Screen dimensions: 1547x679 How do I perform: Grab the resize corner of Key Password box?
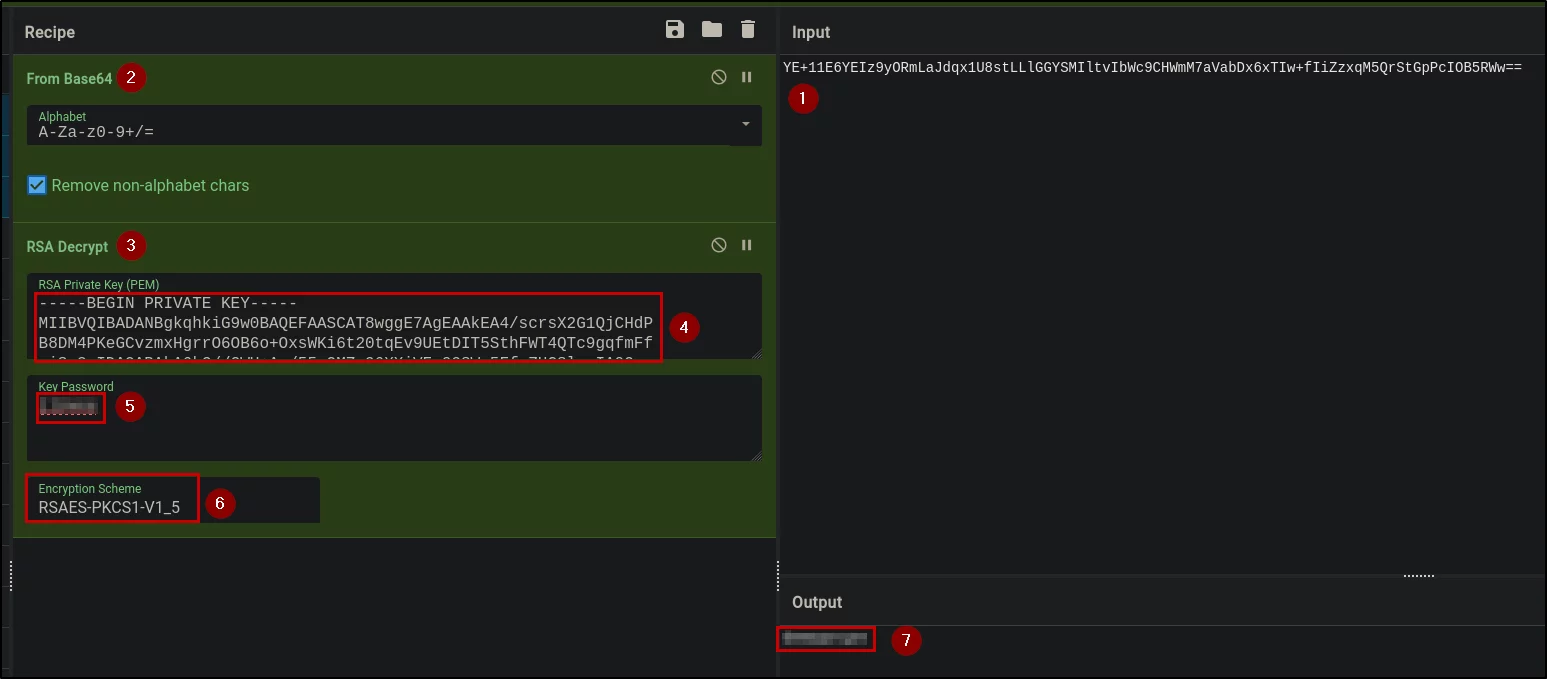tap(757, 456)
